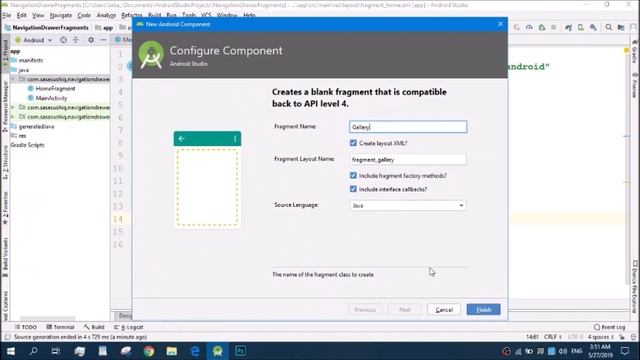Click Android Studio taskbar icon
Screen dimensions: 640x360
click(x=218, y=351)
